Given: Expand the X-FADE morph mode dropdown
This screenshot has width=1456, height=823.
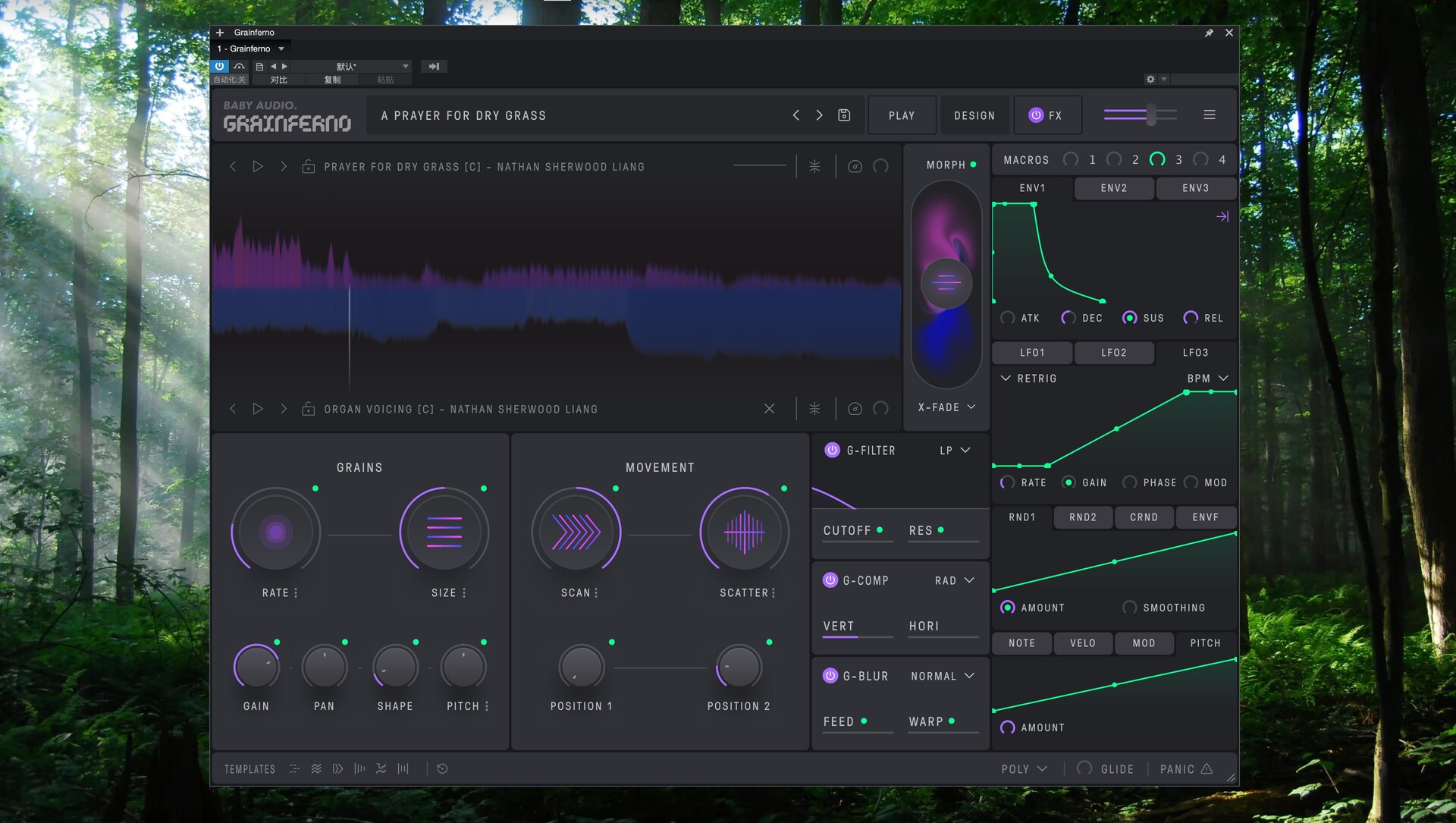Looking at the screenshot, I should (946, 407).
